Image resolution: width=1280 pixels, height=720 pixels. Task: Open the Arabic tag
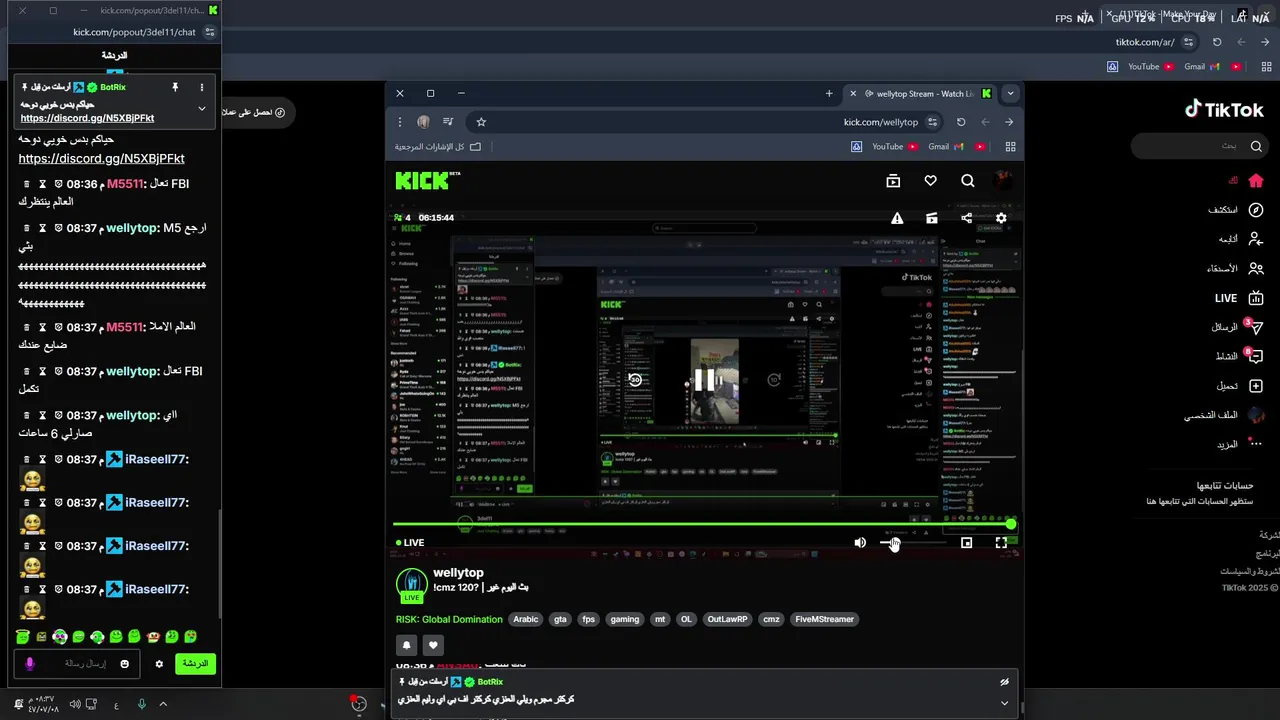(x=525, y=619)
